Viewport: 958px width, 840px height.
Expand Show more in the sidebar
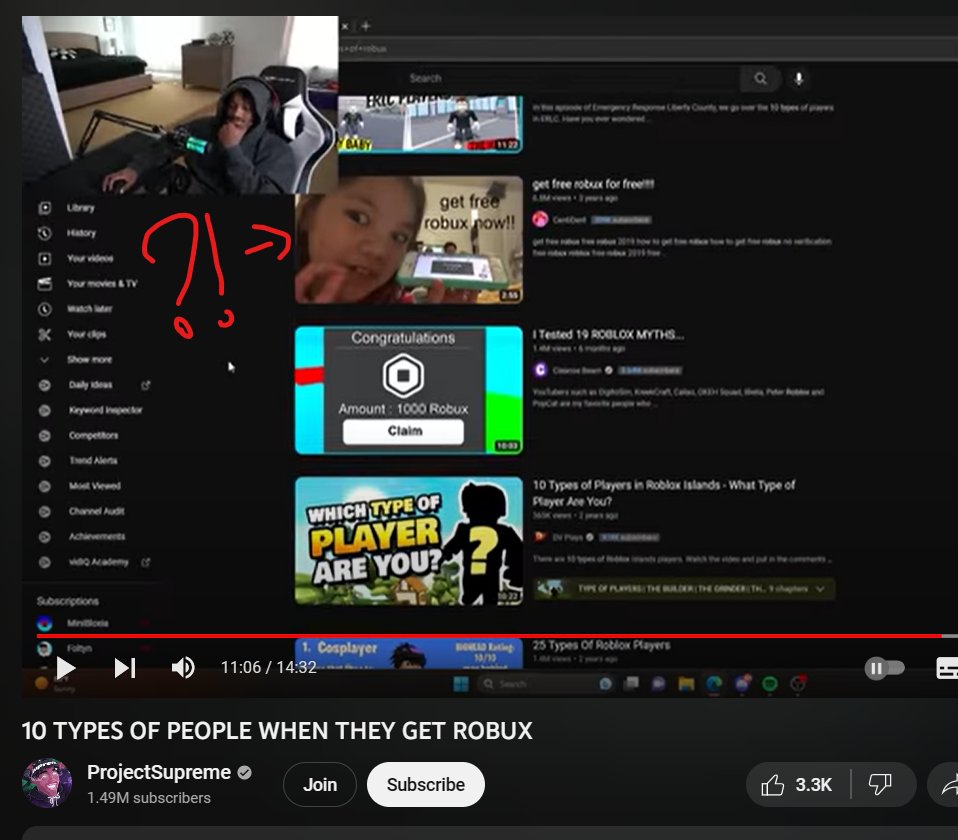tap(89, 359)
